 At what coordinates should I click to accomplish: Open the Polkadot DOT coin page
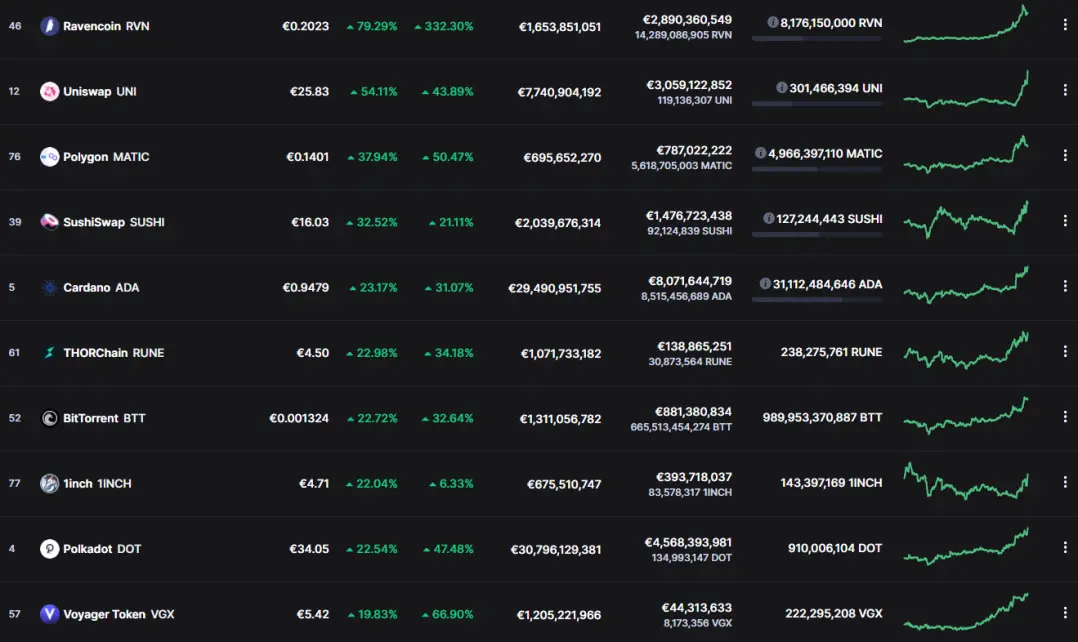click(102, 549)
